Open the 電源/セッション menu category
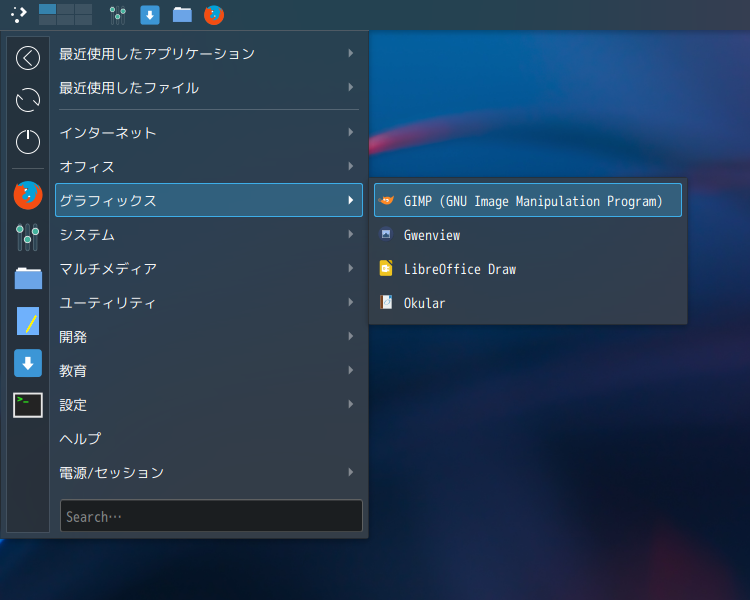The height and width of the screenshot is (600, 750). pos(209,472)
